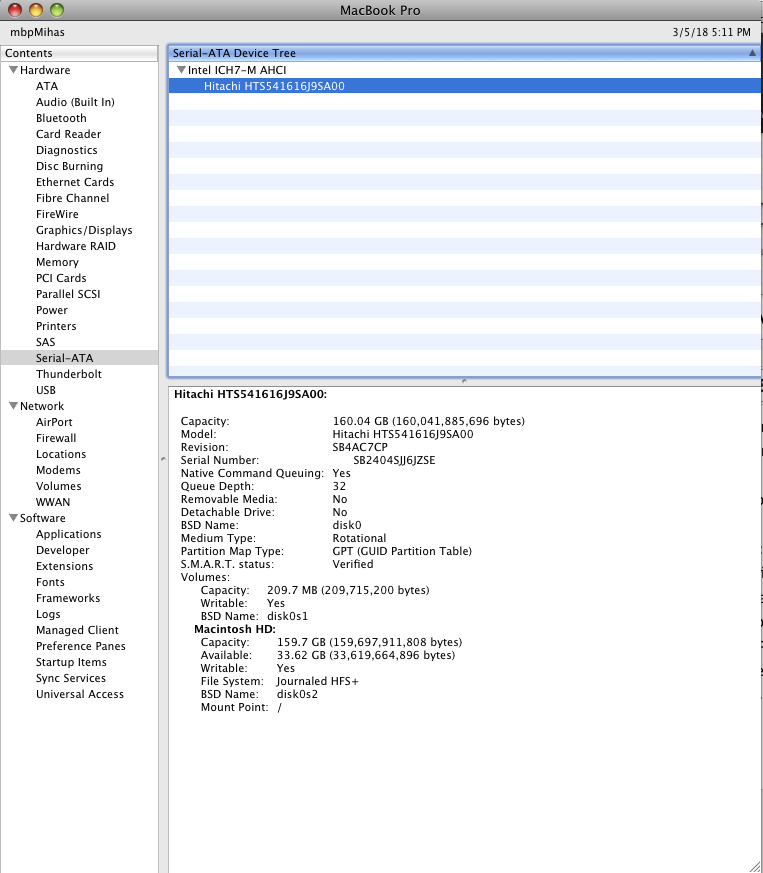Open Graphics/Displays information
This screenshot has height=873, width=763.
pyautogui.click(x=84, y=230)
